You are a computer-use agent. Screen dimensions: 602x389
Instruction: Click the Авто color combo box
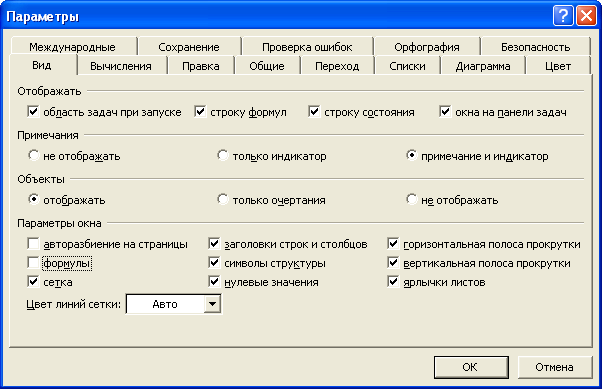tap(174, 304)
